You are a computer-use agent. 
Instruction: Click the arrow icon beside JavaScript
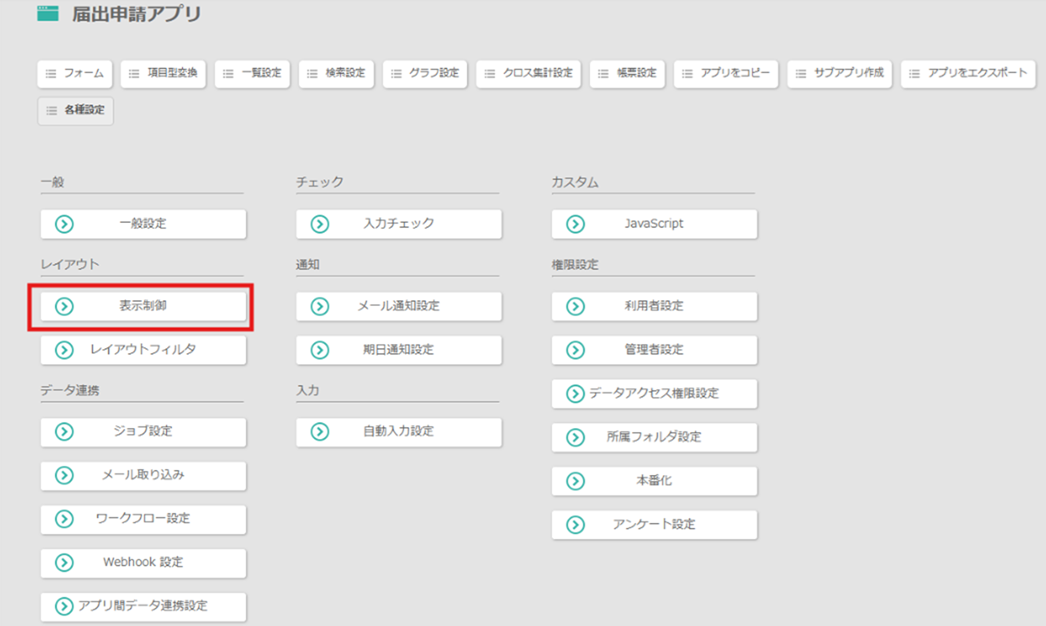pos(575,224)
